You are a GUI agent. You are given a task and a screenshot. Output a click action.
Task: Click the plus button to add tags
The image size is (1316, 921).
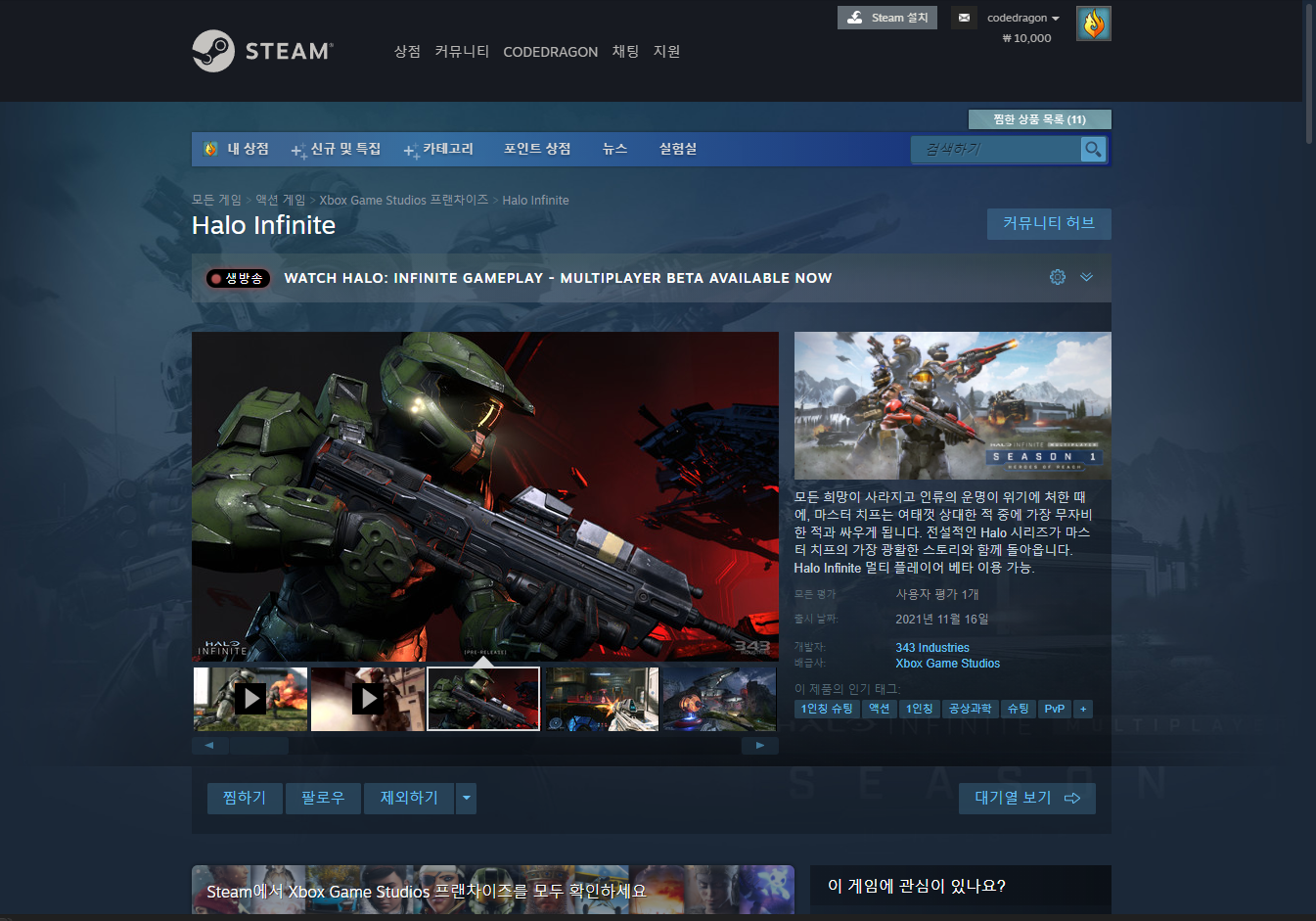pyautogui.click(x=1083, y=709)
